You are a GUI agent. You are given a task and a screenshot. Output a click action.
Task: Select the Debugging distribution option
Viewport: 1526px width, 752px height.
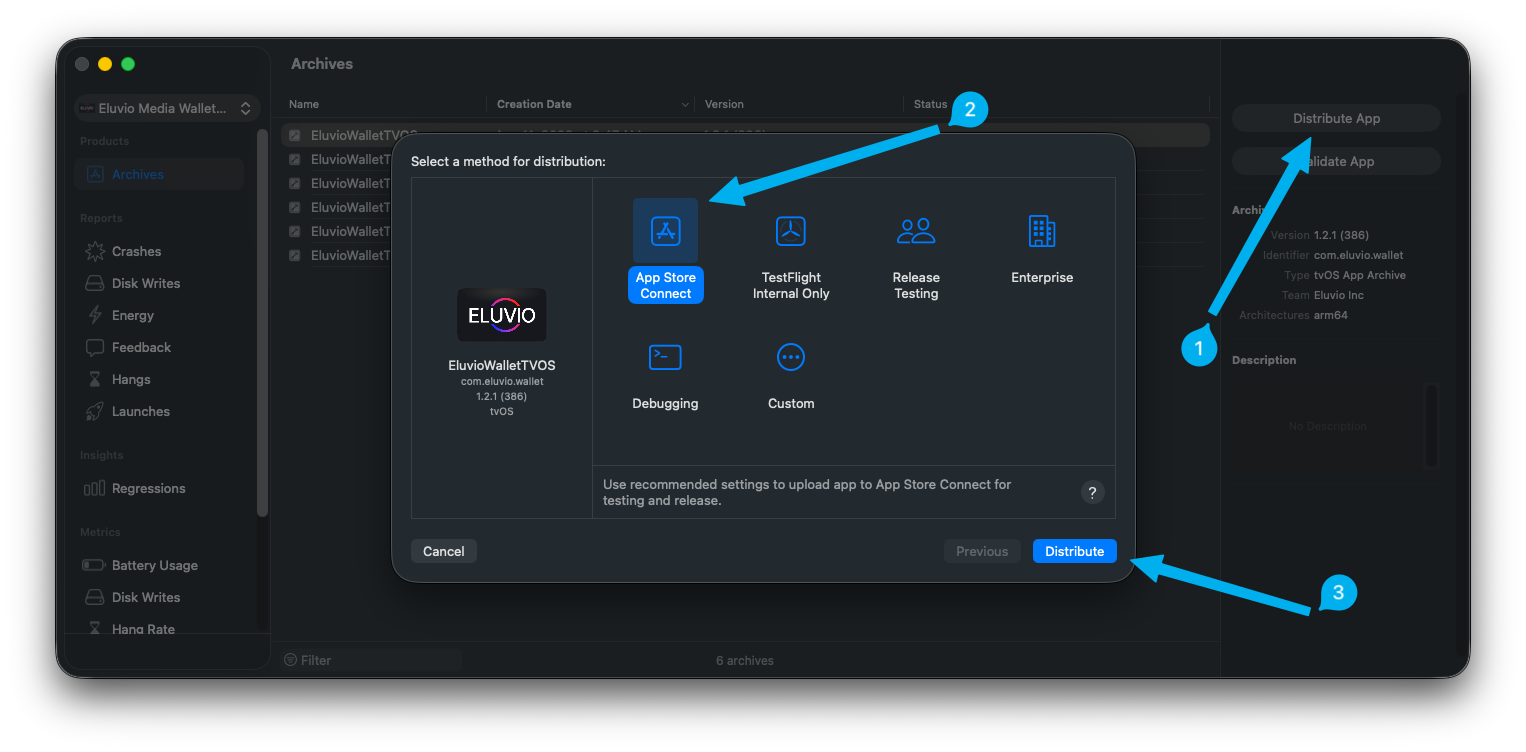coord(665,376)
